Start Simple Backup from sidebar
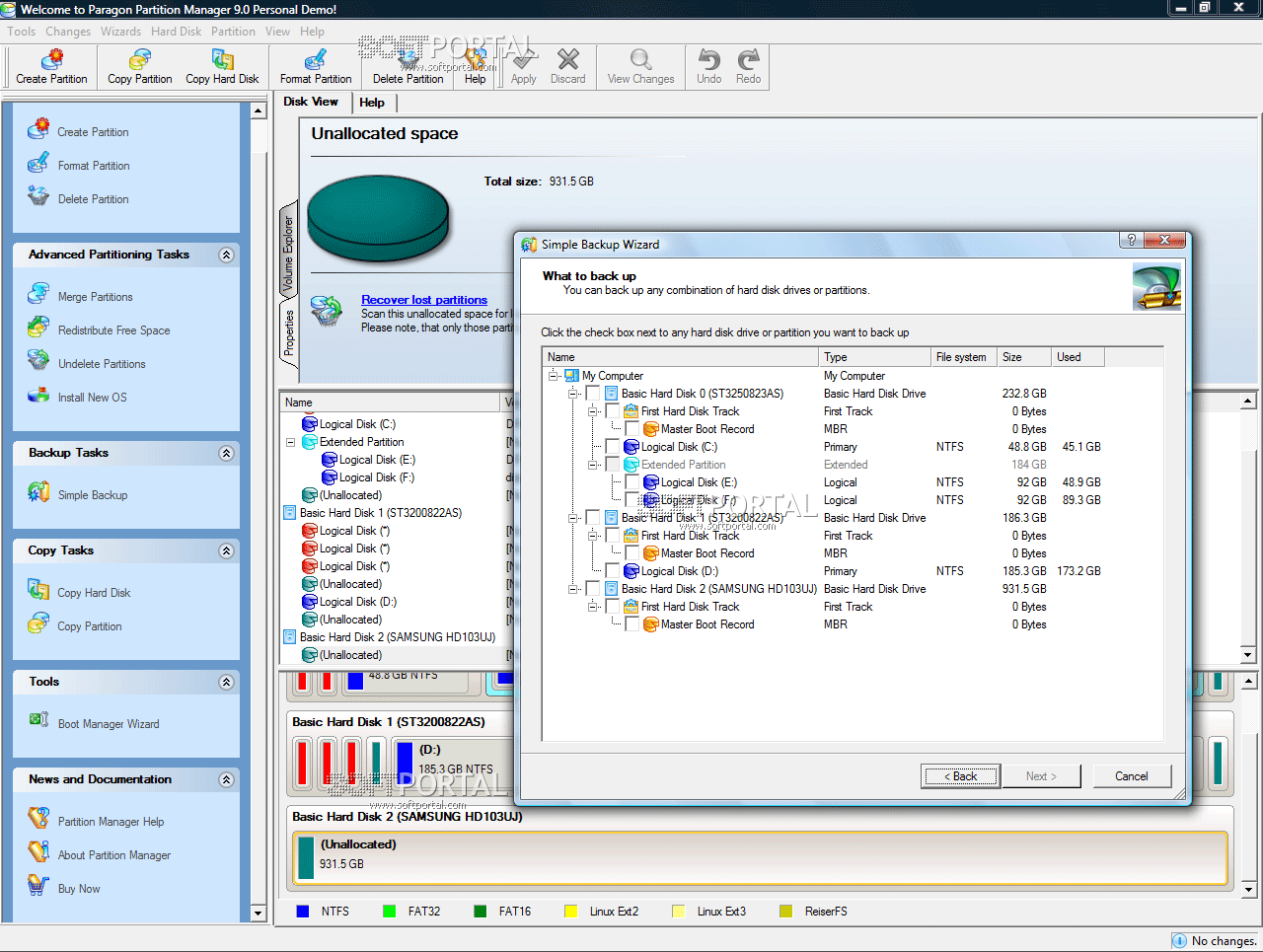 click(x=93, y=495)
